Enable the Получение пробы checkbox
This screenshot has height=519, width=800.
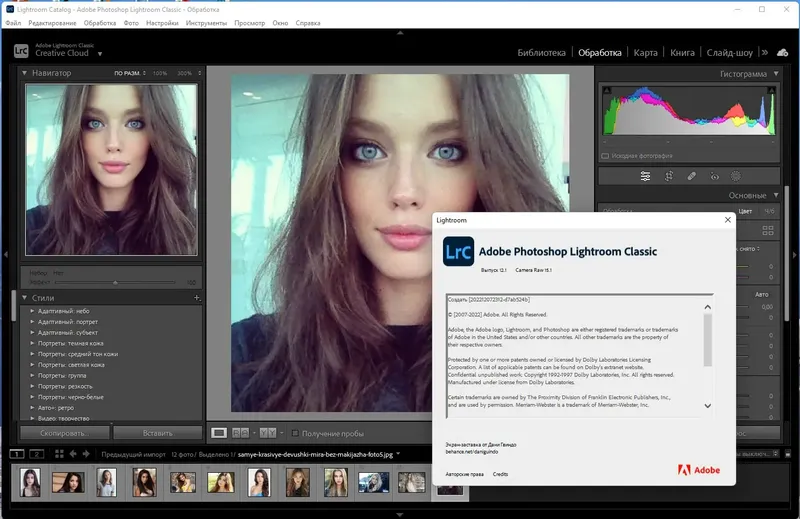[295, 433]
